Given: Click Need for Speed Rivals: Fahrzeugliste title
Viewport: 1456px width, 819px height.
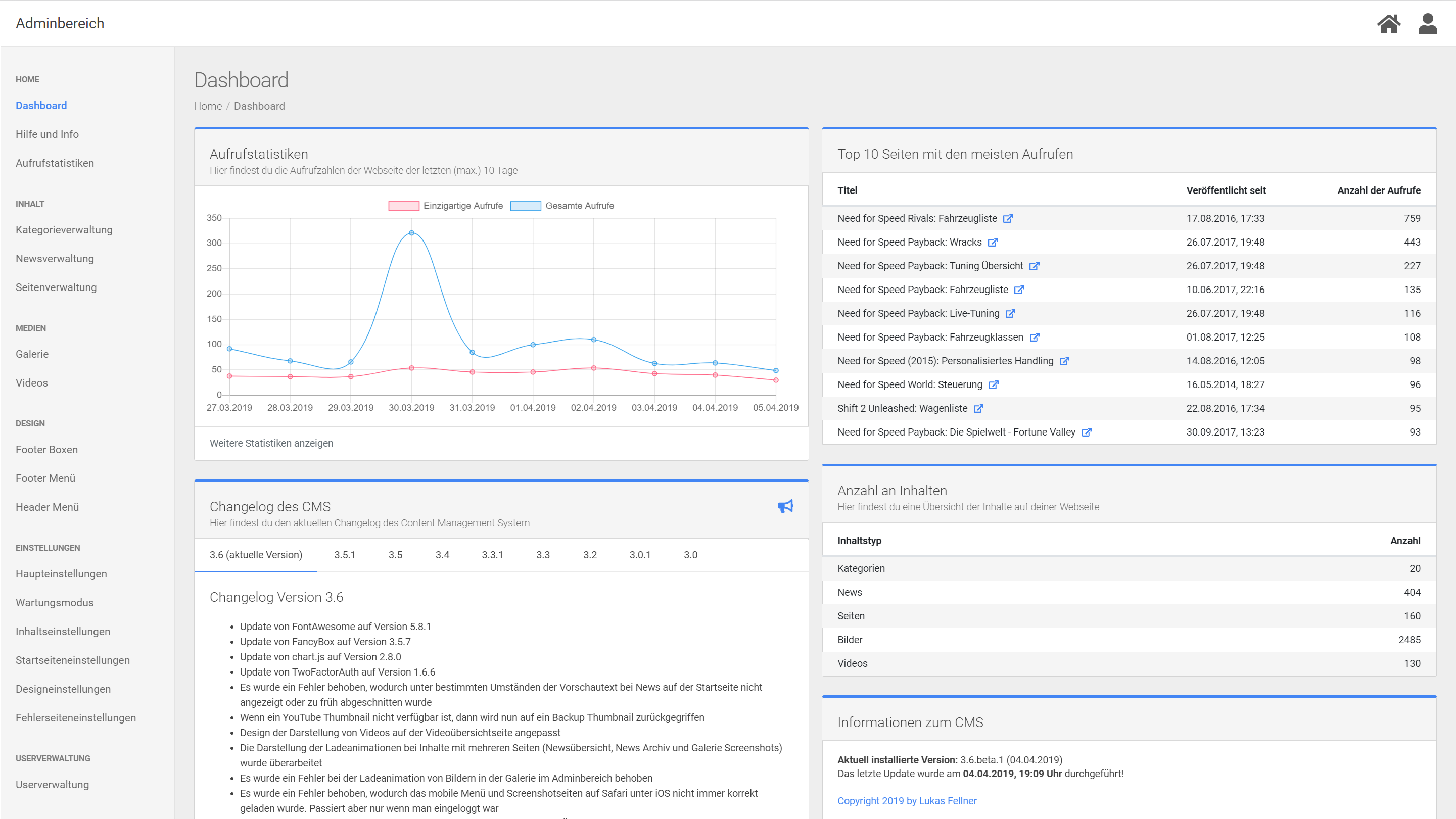Looking at the screenshot, I should (917, 219).
